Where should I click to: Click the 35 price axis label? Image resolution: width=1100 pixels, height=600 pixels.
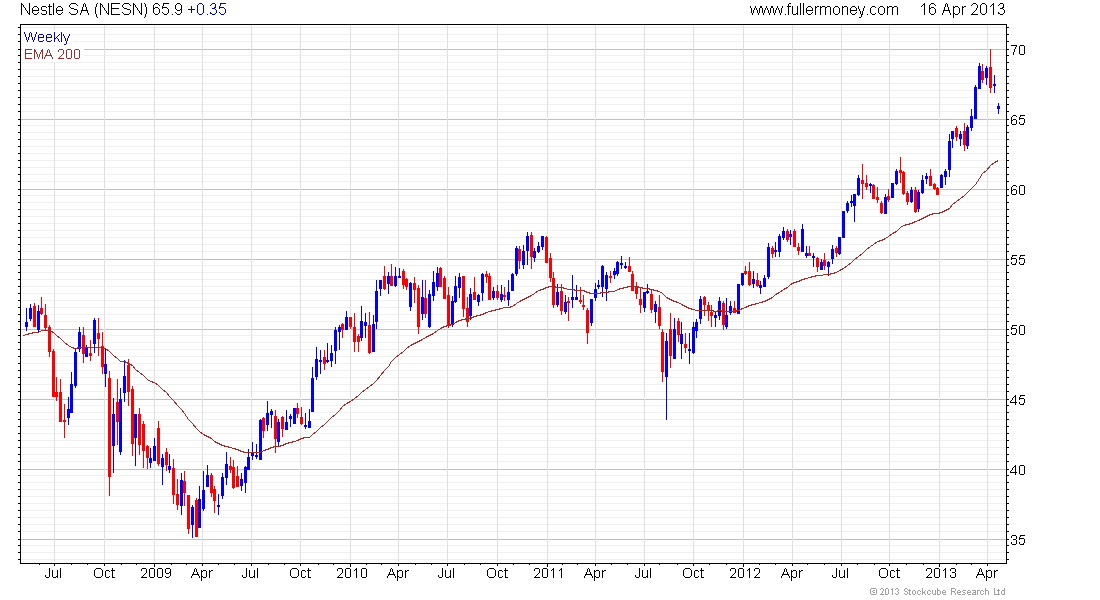1018,540
